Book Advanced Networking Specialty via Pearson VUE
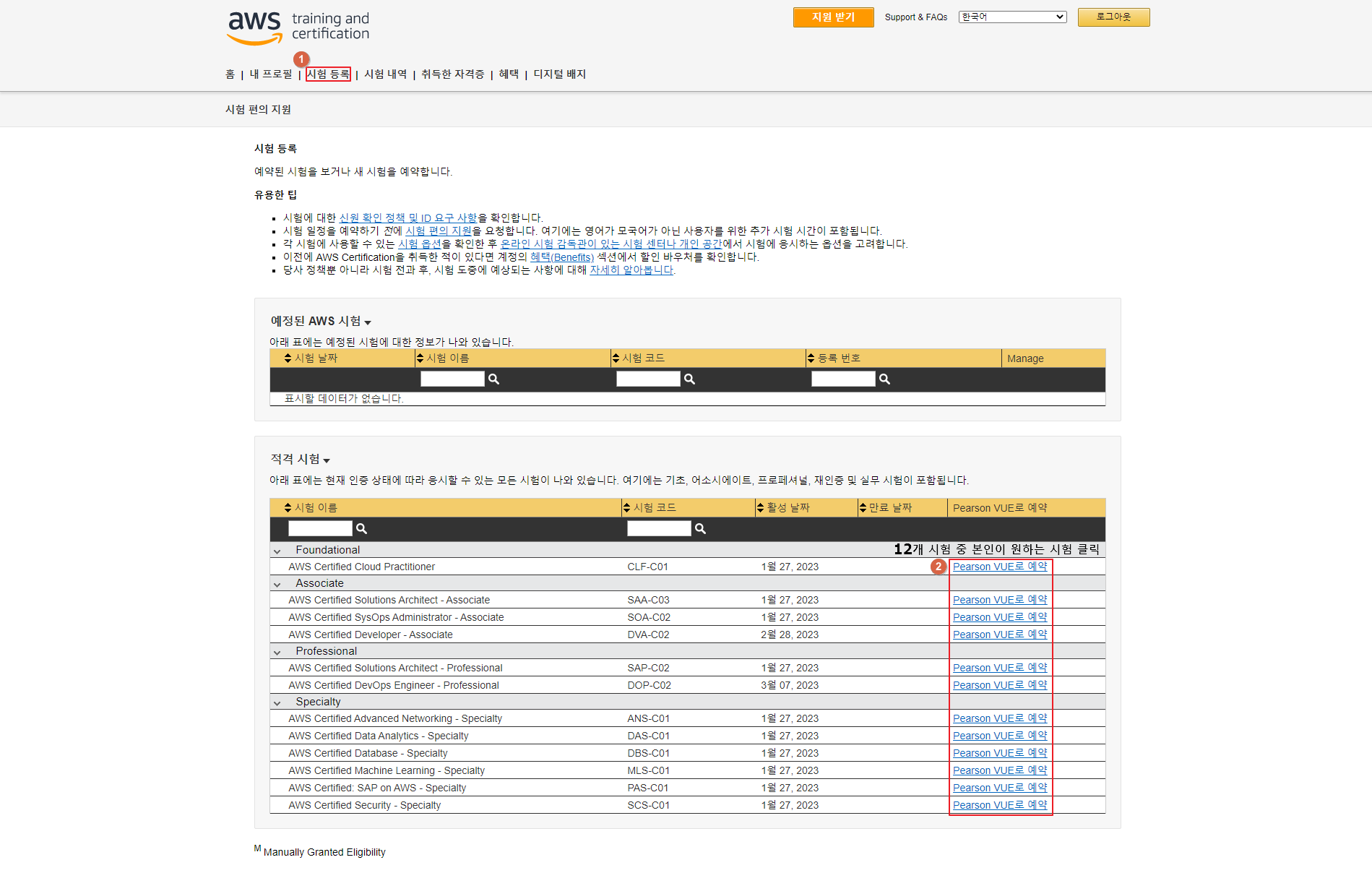The width and height of the screenshot is (1372, 886). tap(1000, 719)
